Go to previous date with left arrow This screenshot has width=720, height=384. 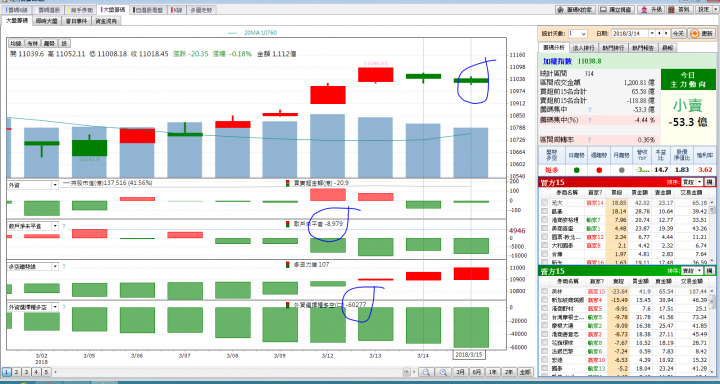[659, 34]
